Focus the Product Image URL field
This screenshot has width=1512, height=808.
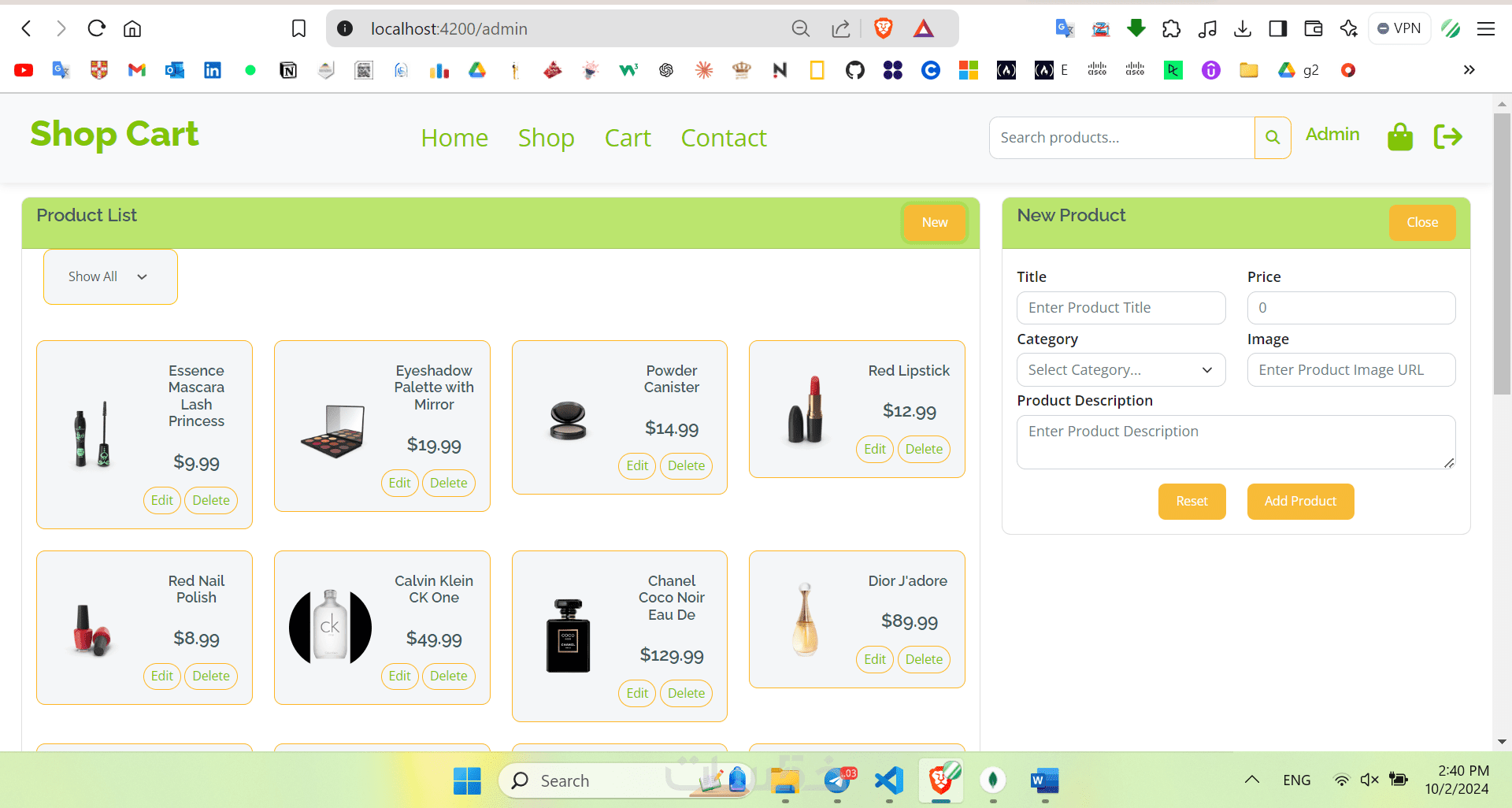pos(1351,370)
